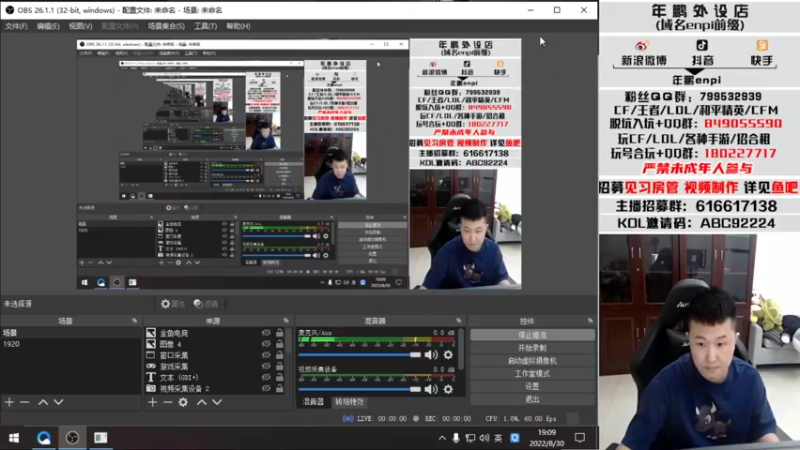Pop out the 场景 dock panel

[135, 320]
